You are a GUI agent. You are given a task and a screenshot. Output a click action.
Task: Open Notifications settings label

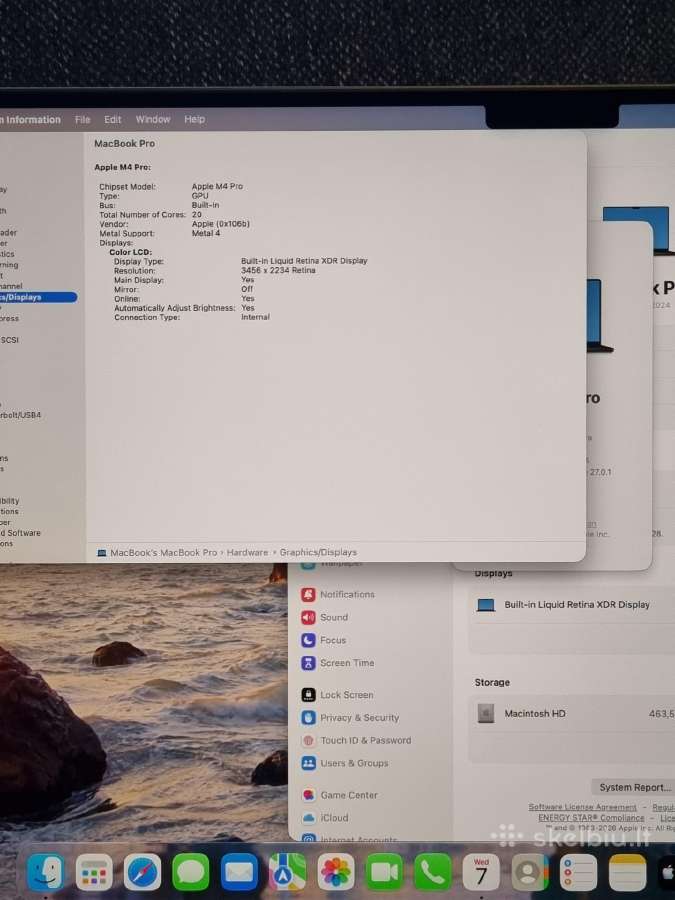(347, 595)
